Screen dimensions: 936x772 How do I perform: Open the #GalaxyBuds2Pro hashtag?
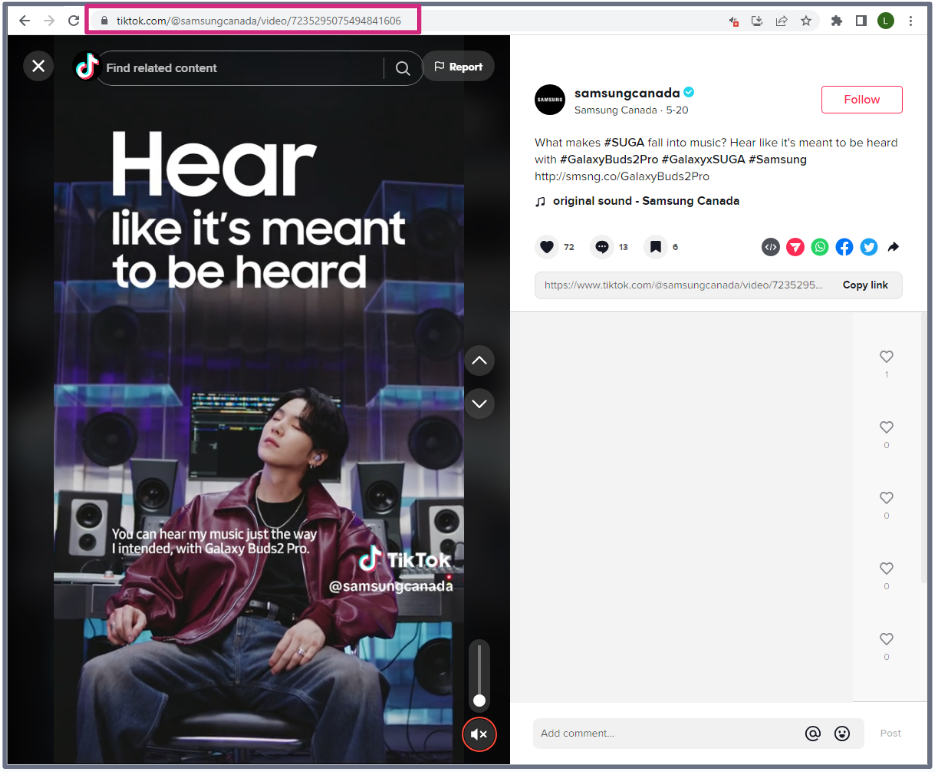608,159
